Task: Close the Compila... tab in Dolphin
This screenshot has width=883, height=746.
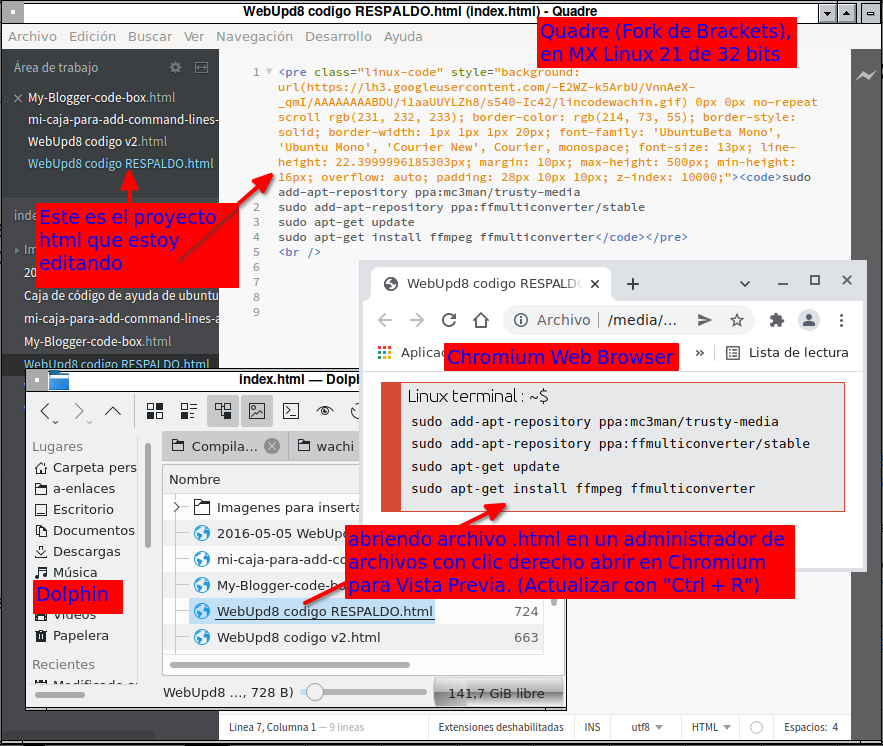Action: pos(272,446)
